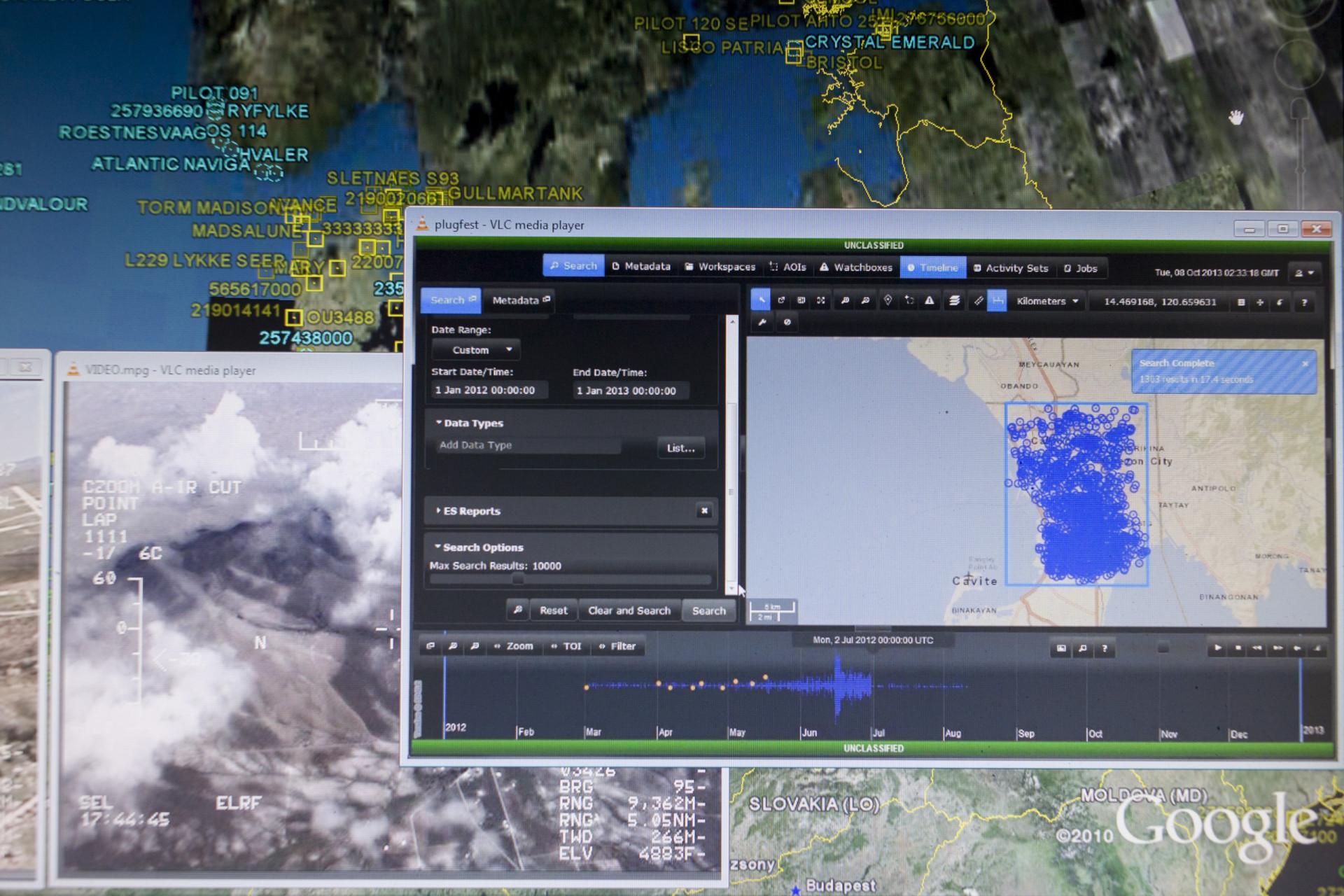The image size is (1344, 896).
Task: Expand the ES Reports section
Action: point(470,511)
